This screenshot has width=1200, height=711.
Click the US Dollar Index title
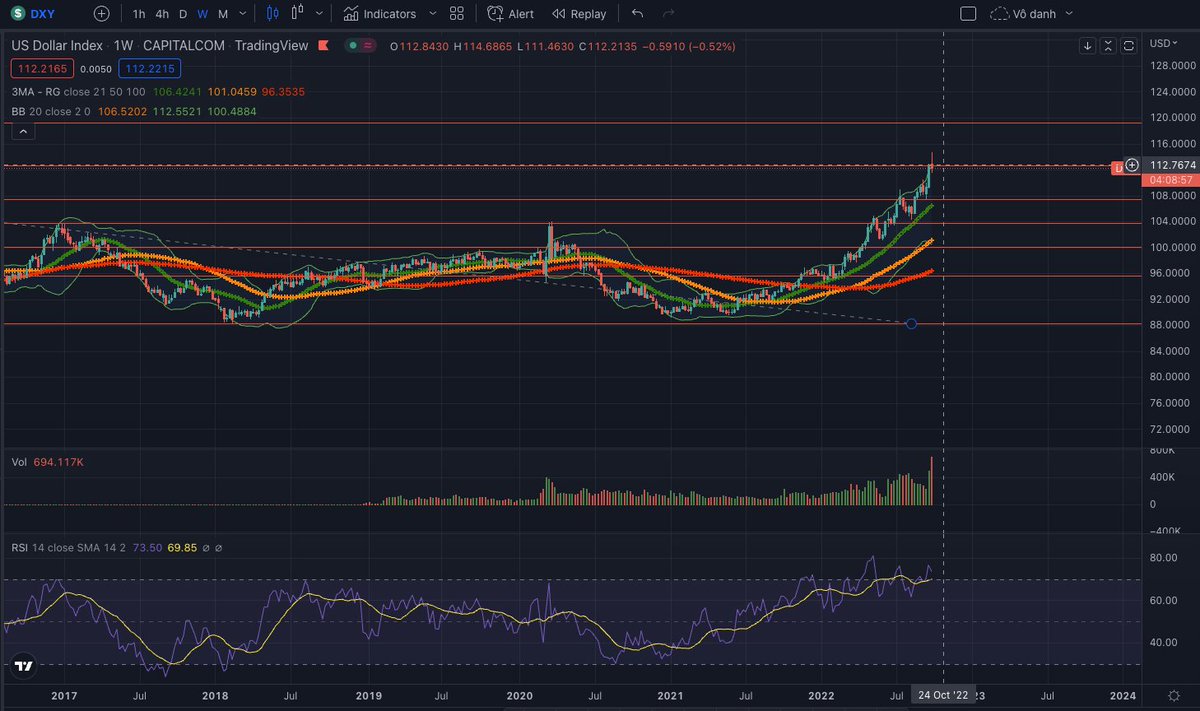pos(56,45)
